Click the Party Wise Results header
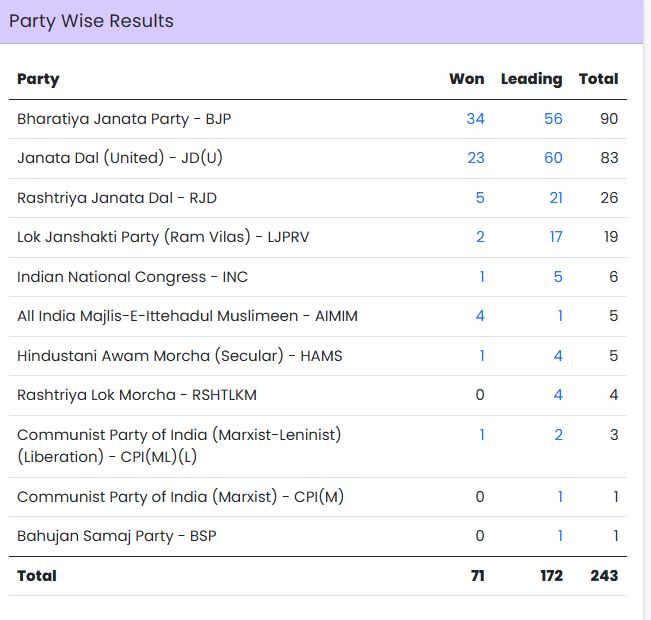 point(91,21)
